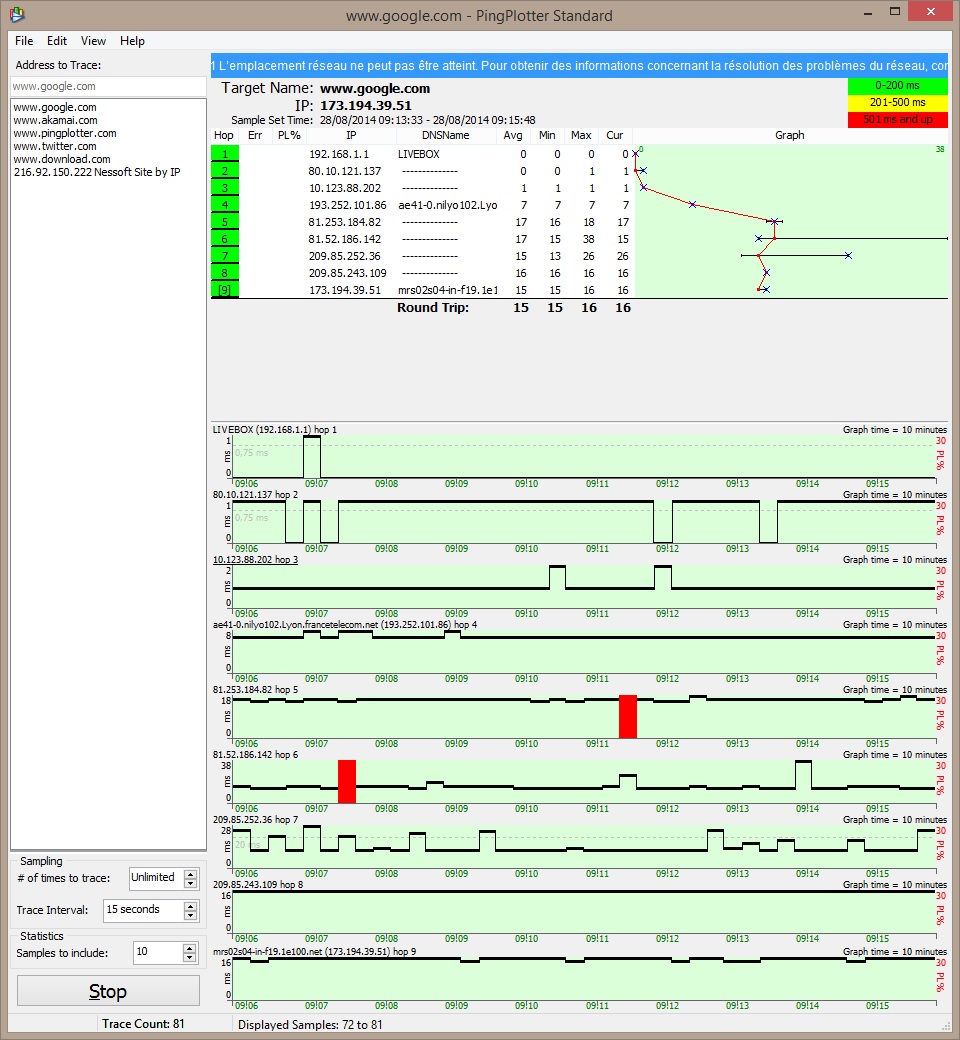Click Trace Count: 81 in status bar
The image size is (960, 1040).
[143, 1023]
